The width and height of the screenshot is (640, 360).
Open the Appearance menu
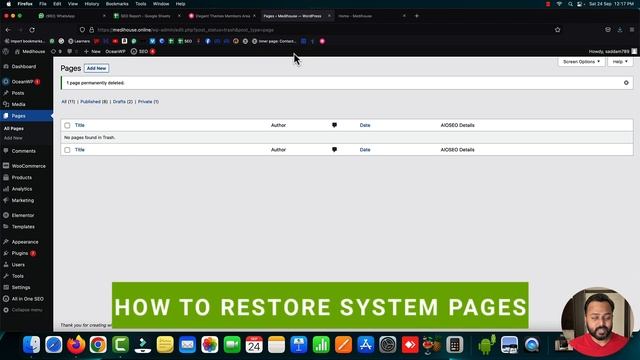24,242
